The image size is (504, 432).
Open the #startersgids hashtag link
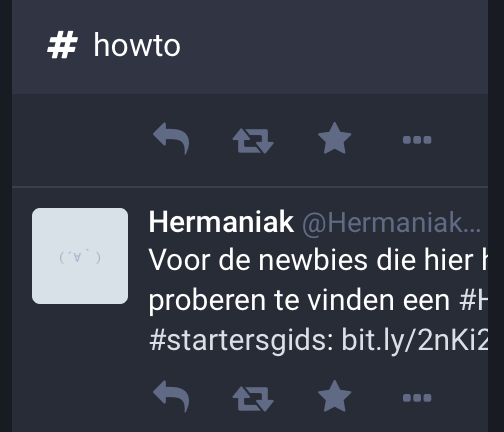point(241,341)
